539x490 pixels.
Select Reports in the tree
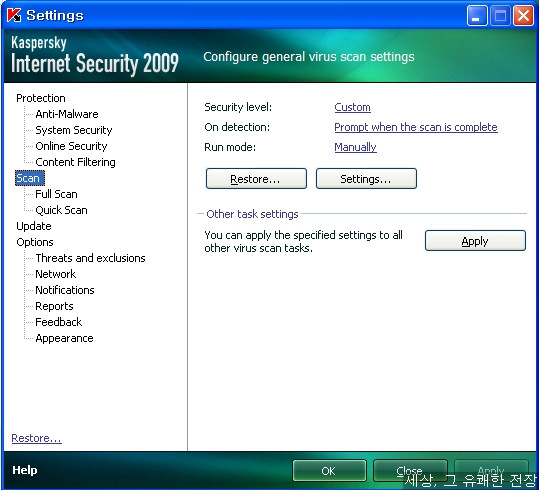coord(54,306)
